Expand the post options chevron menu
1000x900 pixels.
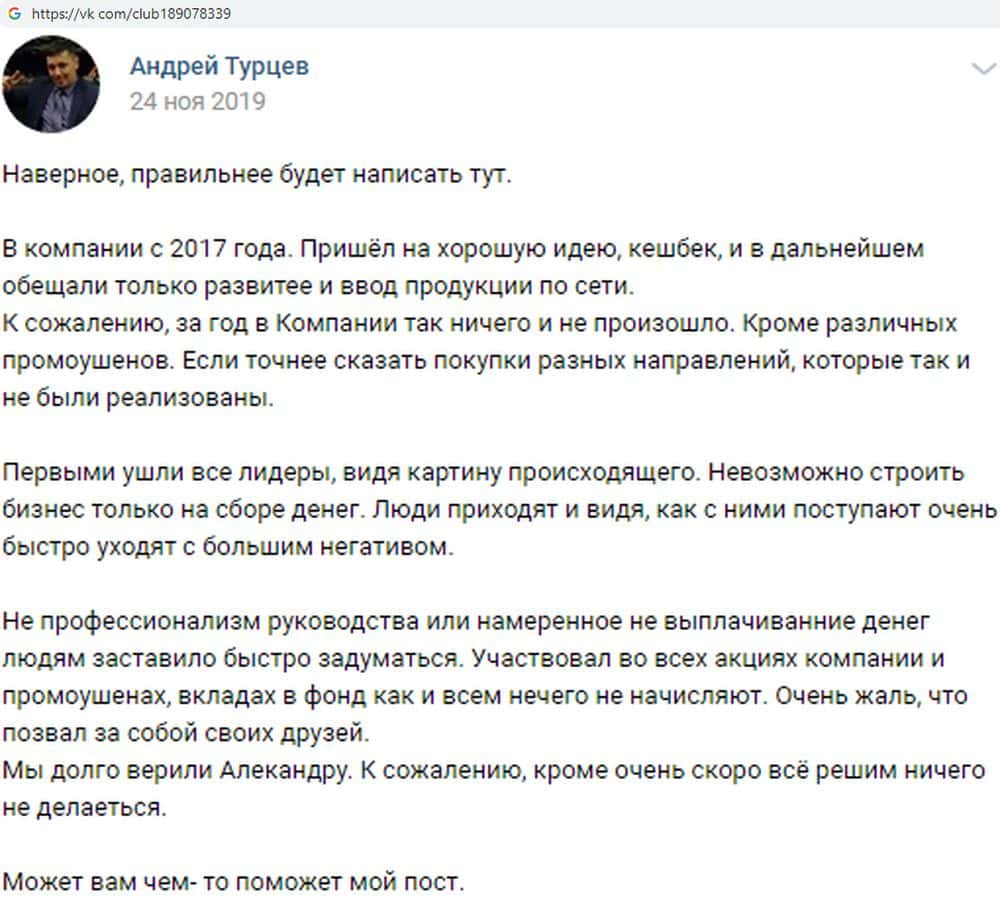pos(984,68)
